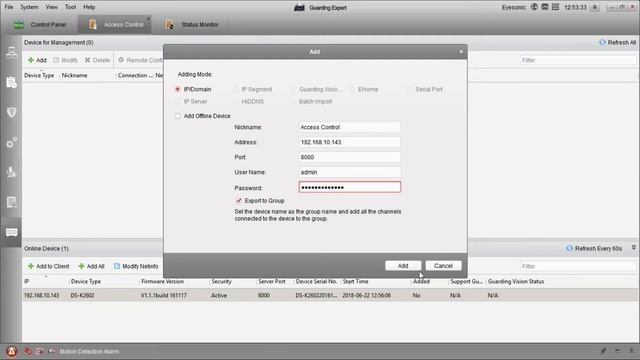The image size is (640, 360).
Task: Open the Help menu
Action: click(89, 7)
